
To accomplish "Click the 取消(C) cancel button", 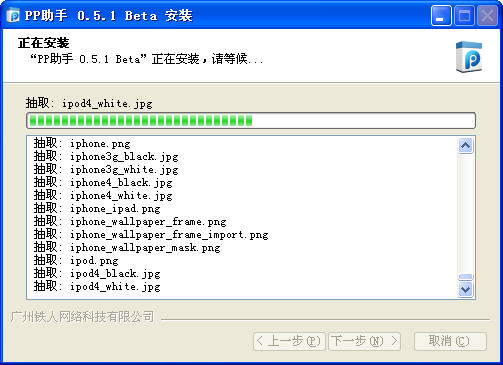I will click(x=450, y=341).
